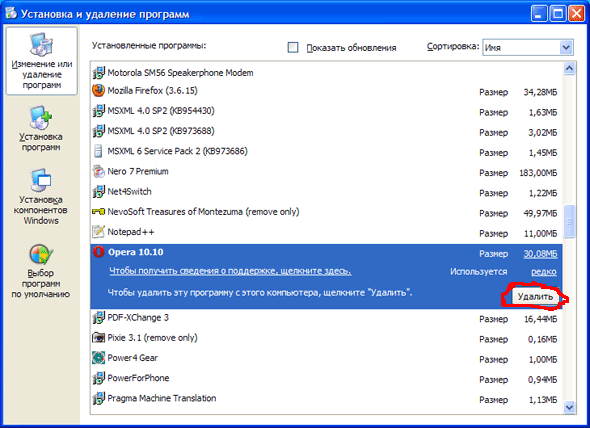Viewport: 590px width, 428px height.
Task: Click the Удалить button for Opera
Action: point(535,297)
